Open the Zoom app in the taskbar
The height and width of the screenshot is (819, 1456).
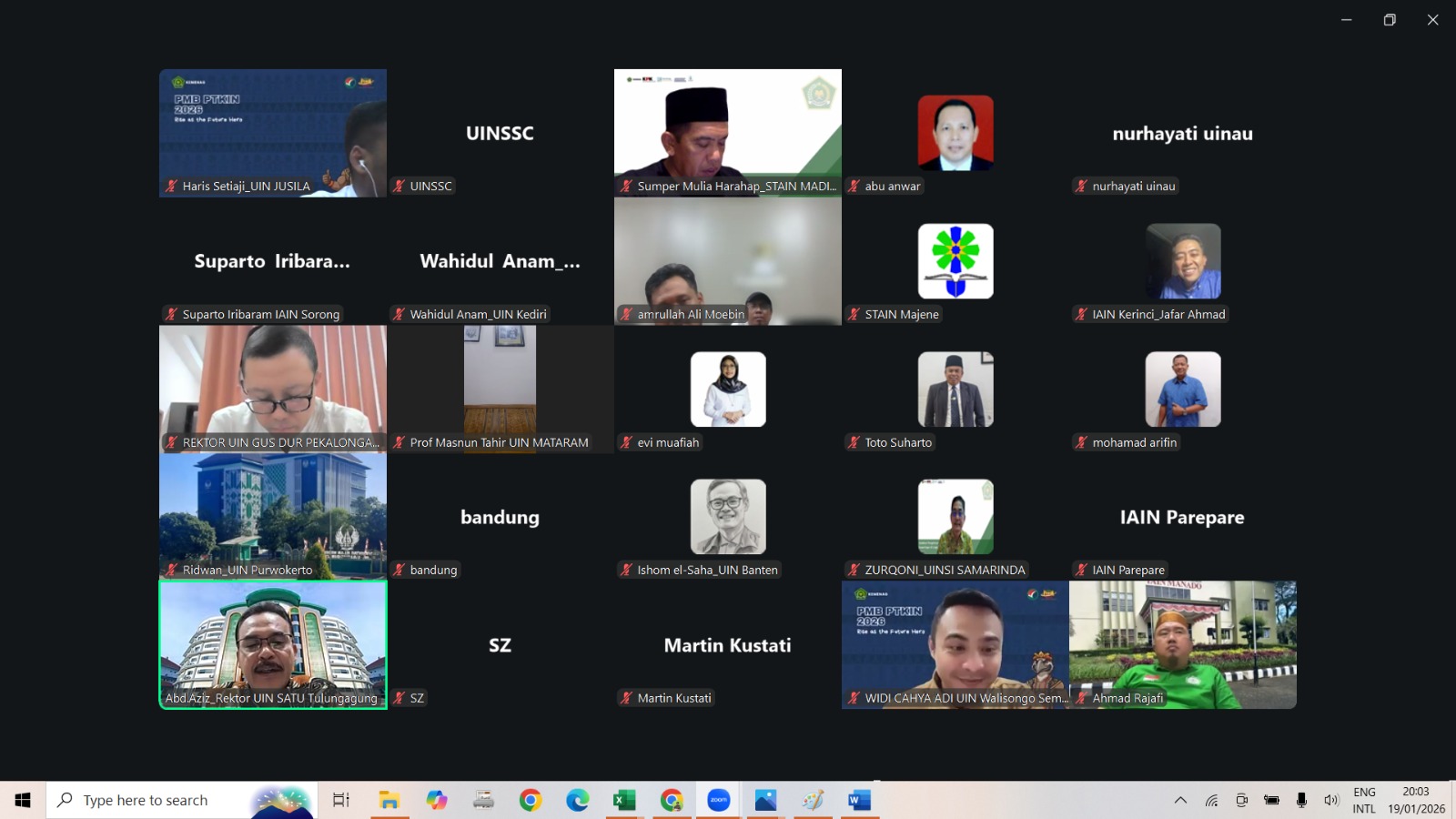point(719,800)
